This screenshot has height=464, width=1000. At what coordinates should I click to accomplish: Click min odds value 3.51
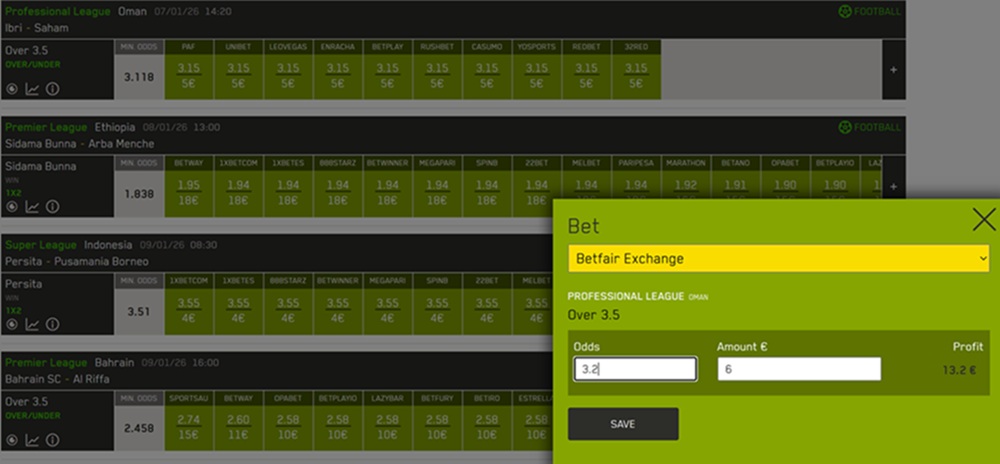click(140, 312)
